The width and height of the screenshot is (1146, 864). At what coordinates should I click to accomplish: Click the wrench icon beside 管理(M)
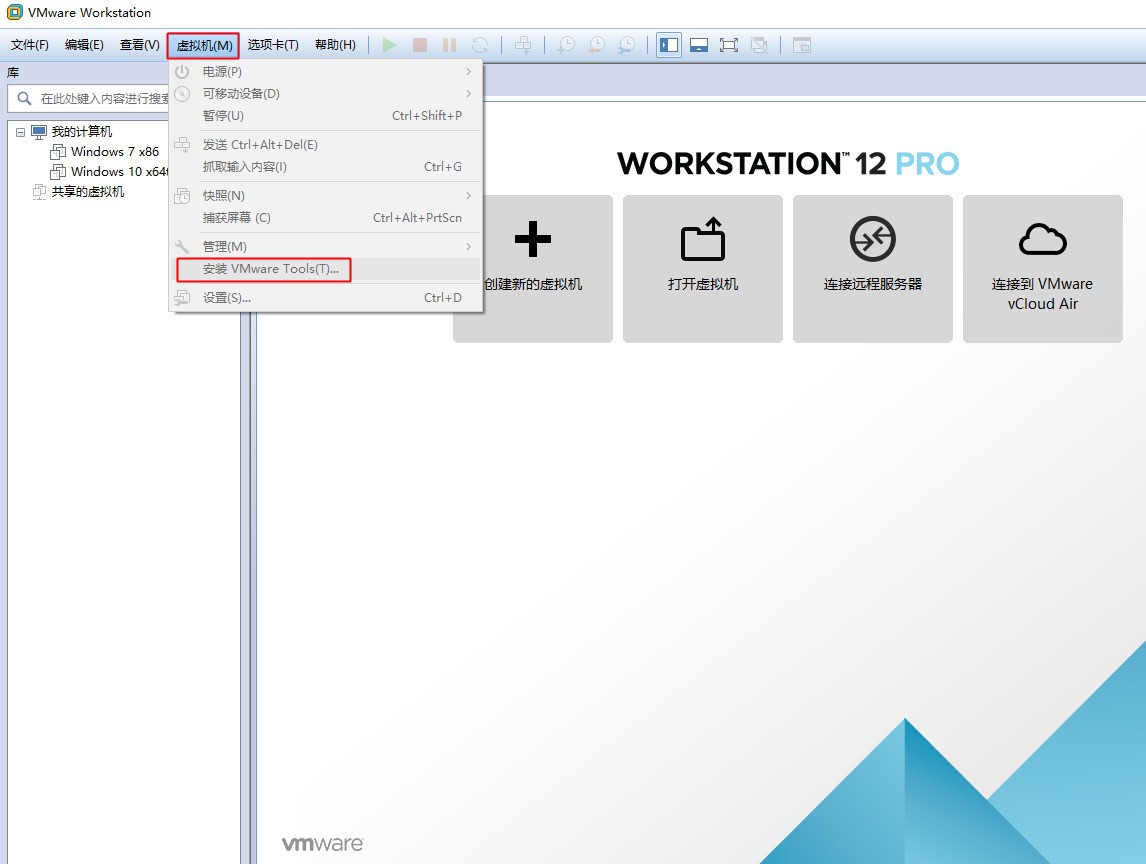click(x=182, y=246)
